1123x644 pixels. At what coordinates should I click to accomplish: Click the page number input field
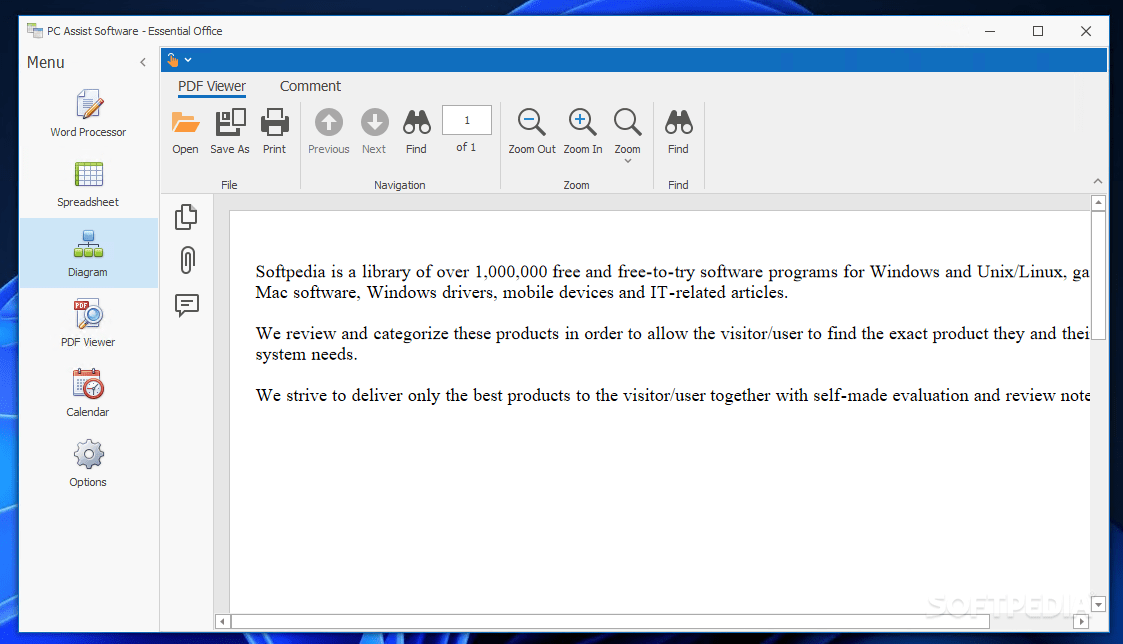[466, 119]
